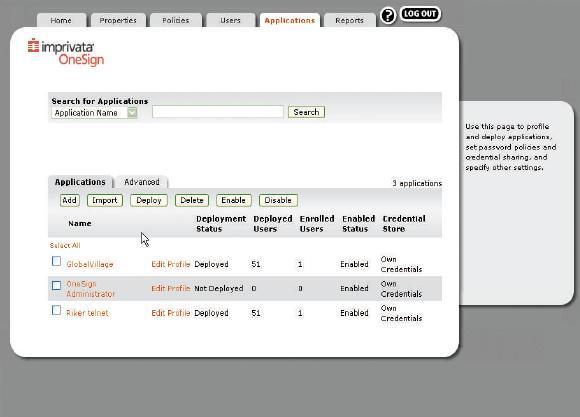The image size is (580, 417).
Task: Open the OneSign Administrator application link
Action: 91,289
